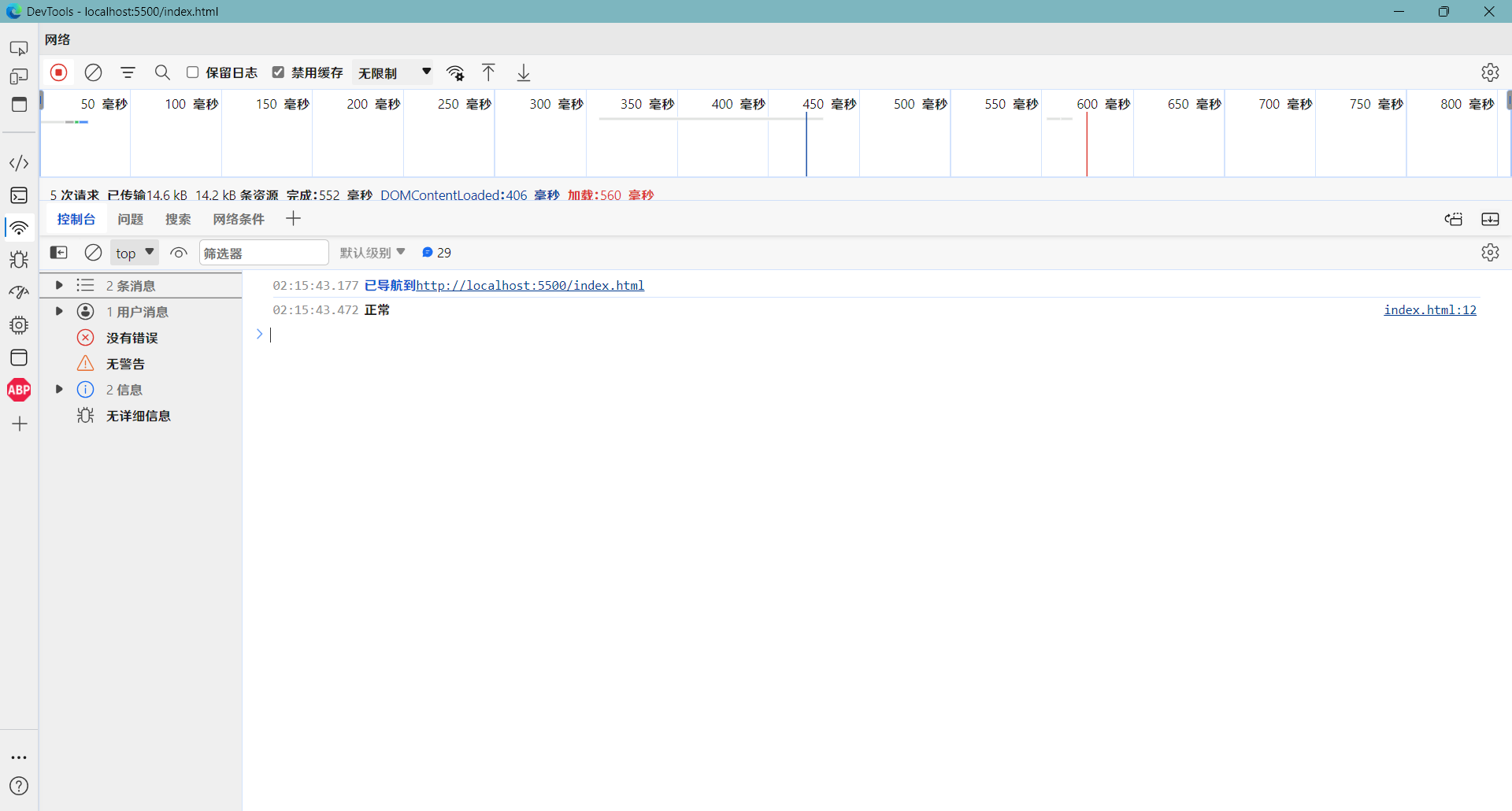Move drawer to quick view icon

pyautogui.click(x=1454, y=219)
